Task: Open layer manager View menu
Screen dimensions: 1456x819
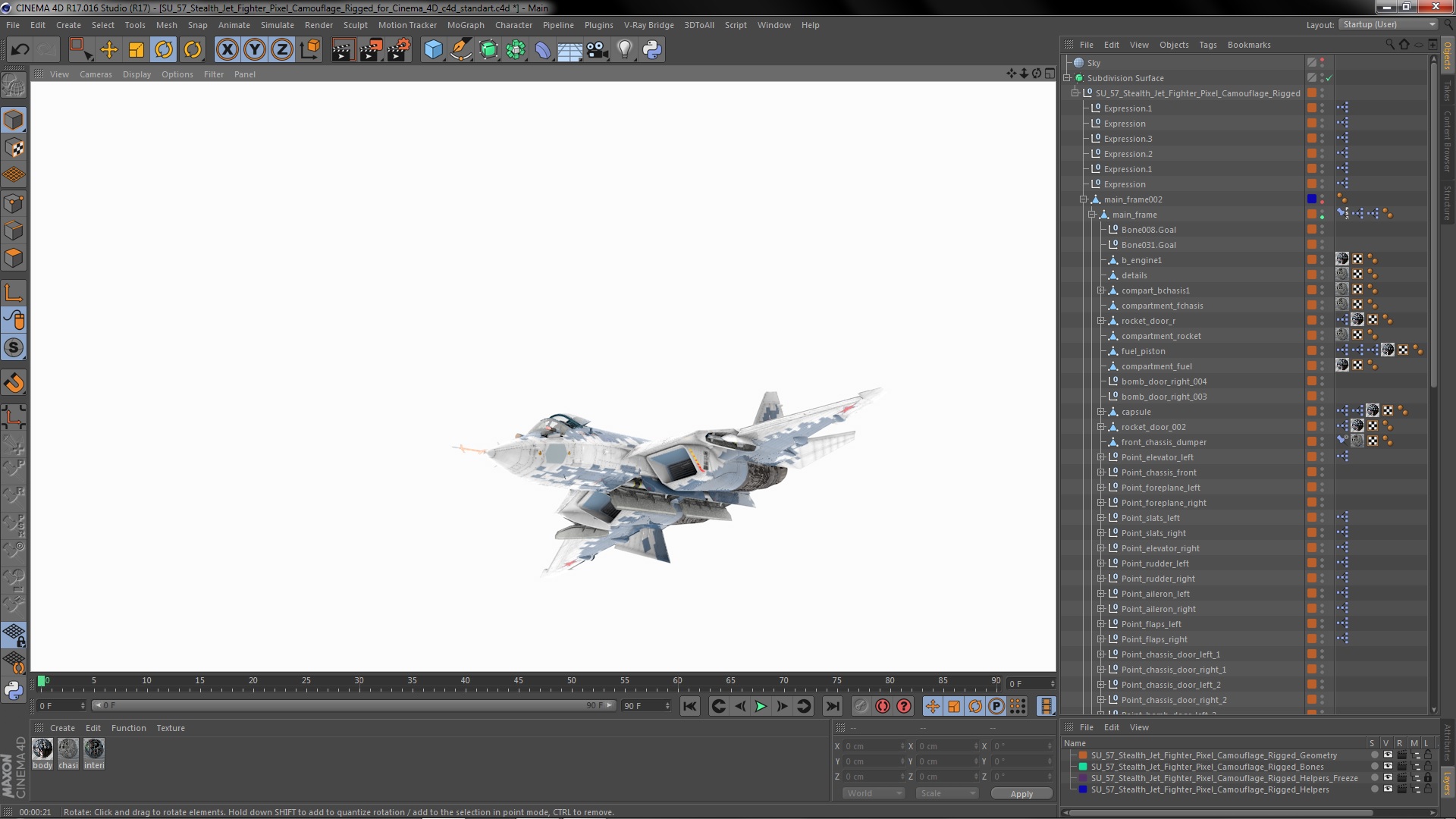Action: click(x=1139, y=727)
